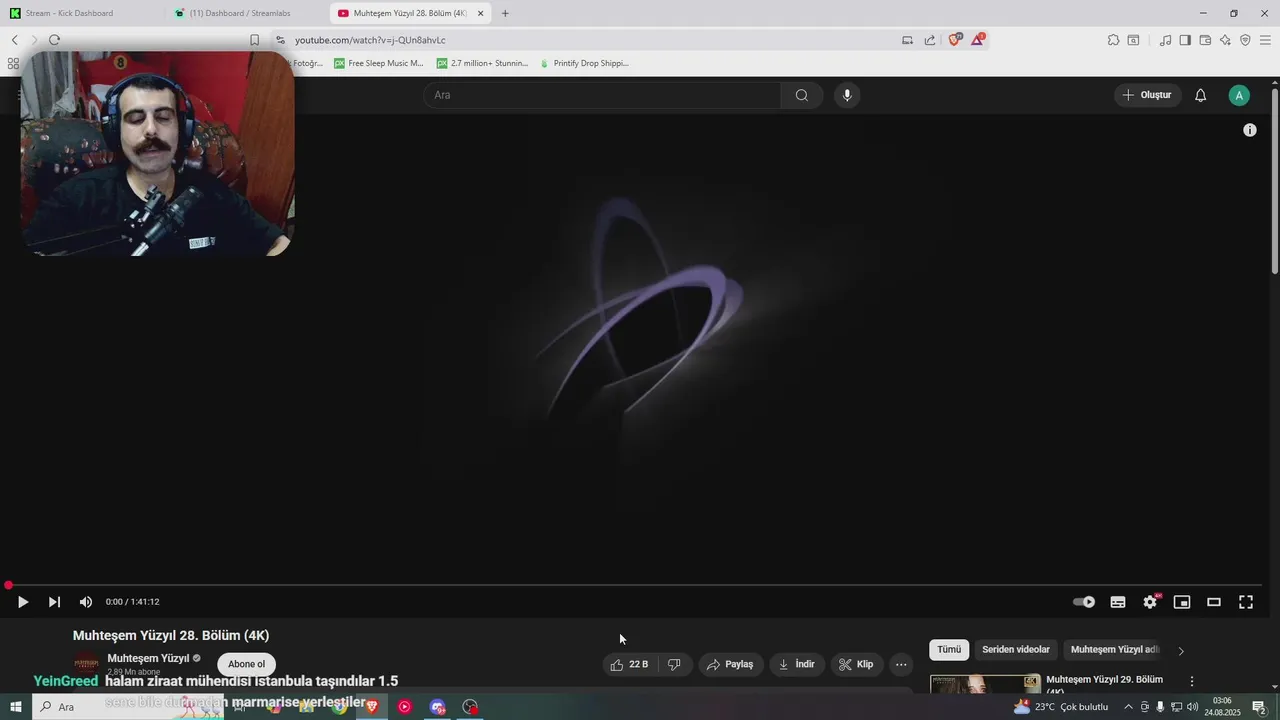This screenshot has width=1280, height=720.
Task: Open the Oluştur create button
Action: pyautogui.click(x=1147, y=95)
